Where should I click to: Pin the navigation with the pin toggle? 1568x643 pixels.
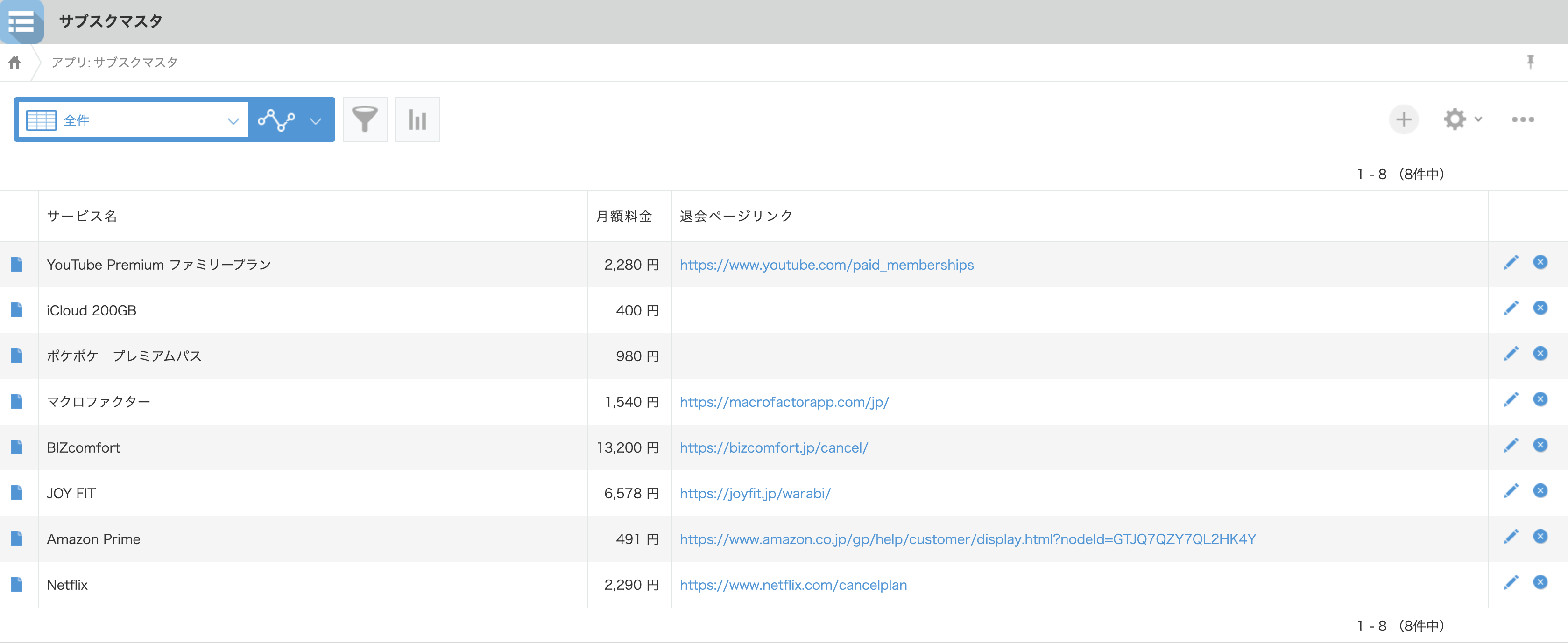(1530, 62)
